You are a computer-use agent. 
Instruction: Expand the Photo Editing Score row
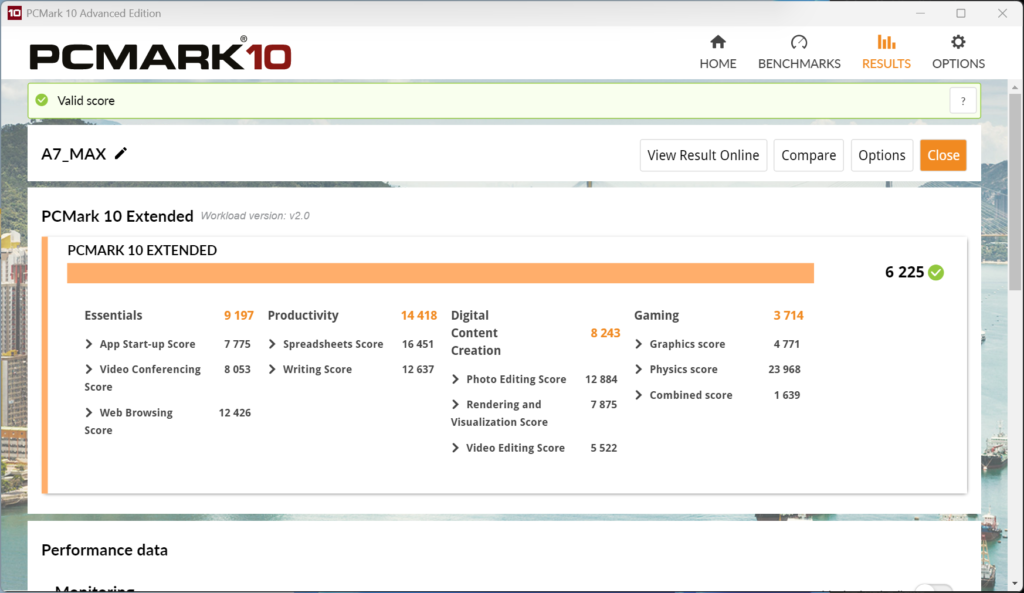(456, 379)
